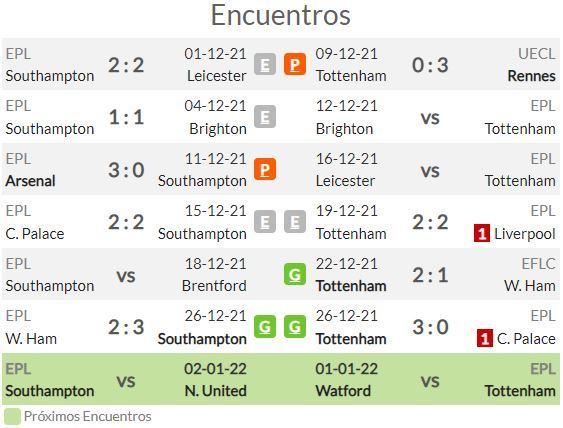Viewport: 563px width, 428px height.
Task: Select the 2:3 score of W. Ham vs Southampton
Action: 126,327
